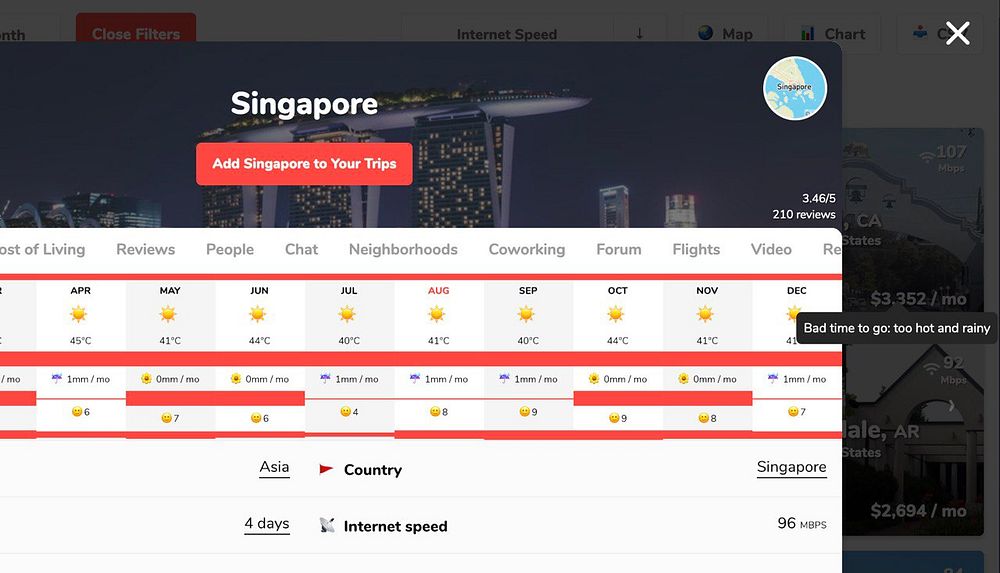Image resolution: width=1000 pixels, height=573 pixels.
Task: Click the sun icon under JUL
Action: pyautogui.click(x=348, y=314)
